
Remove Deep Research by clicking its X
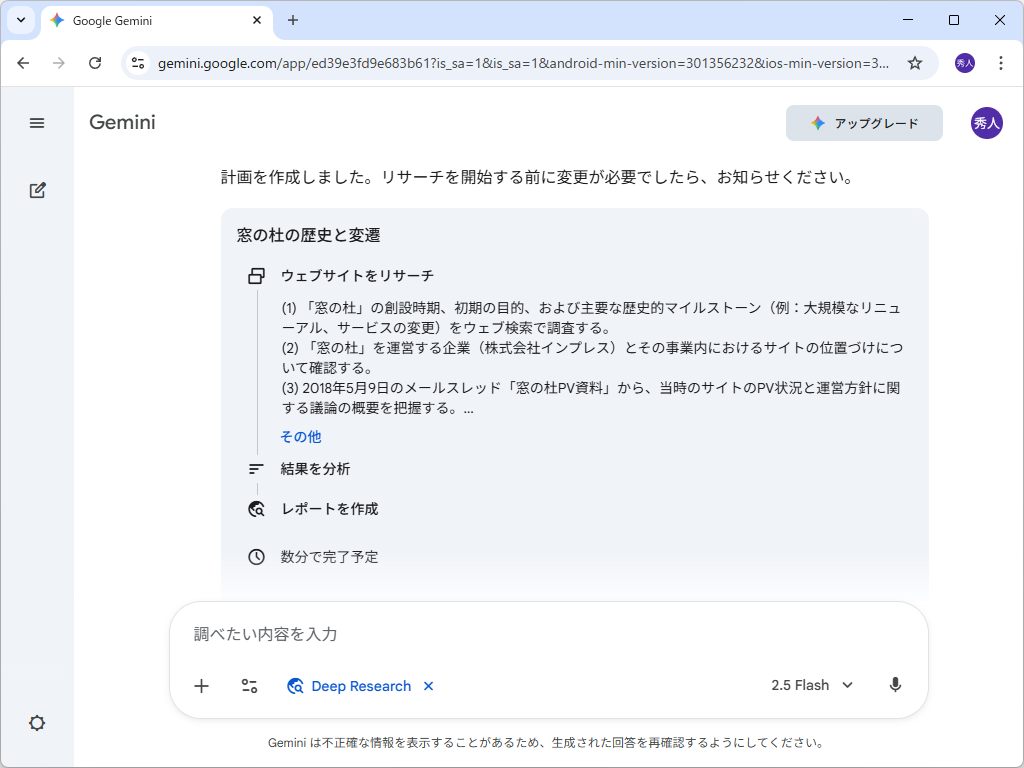(428, 686)
